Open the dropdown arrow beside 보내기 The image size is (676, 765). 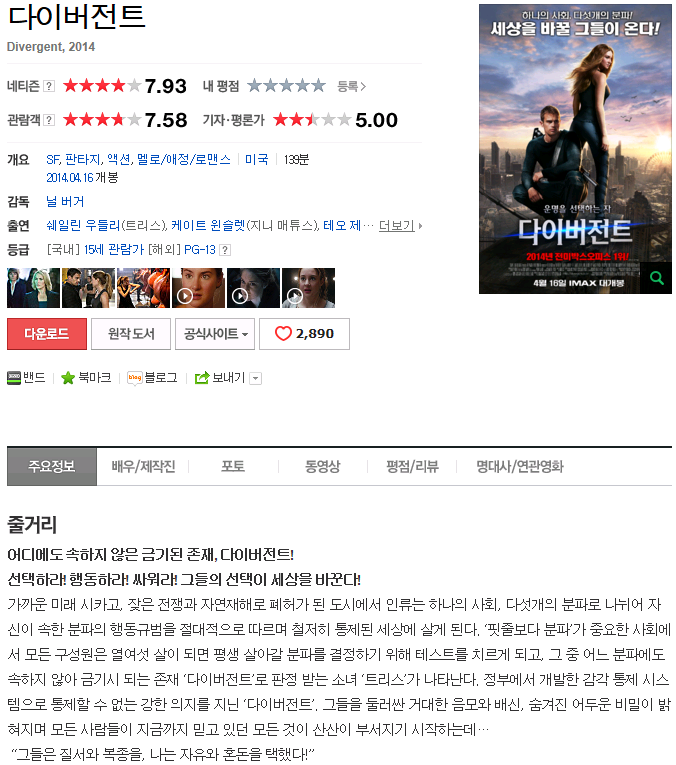click(256, 379)
